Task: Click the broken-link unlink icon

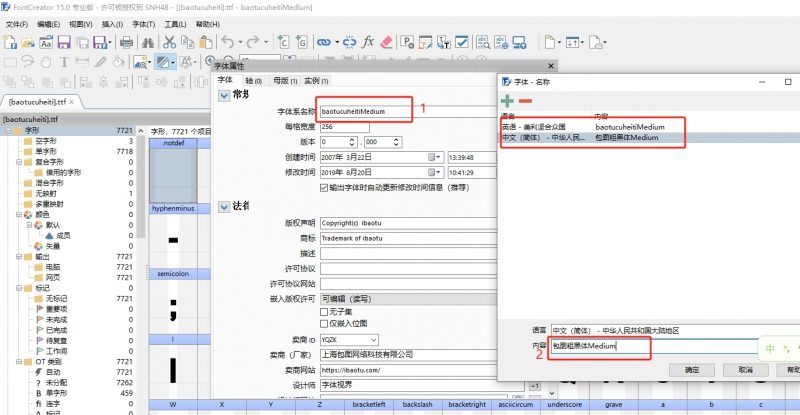Action: tap(349, 42)
